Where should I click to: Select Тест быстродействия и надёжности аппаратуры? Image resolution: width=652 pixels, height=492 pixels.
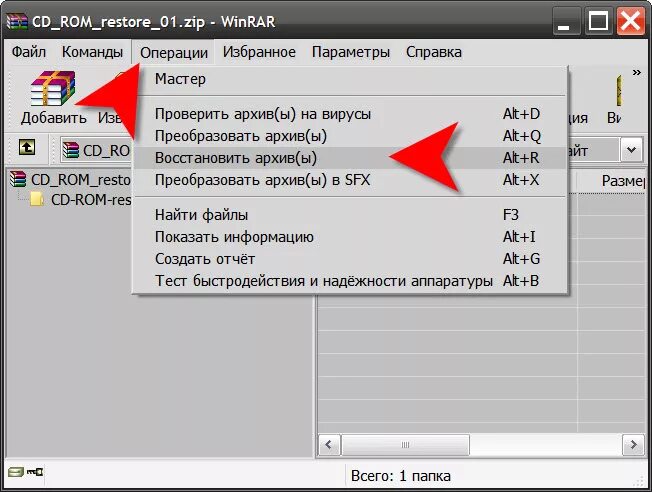(351, 281)
